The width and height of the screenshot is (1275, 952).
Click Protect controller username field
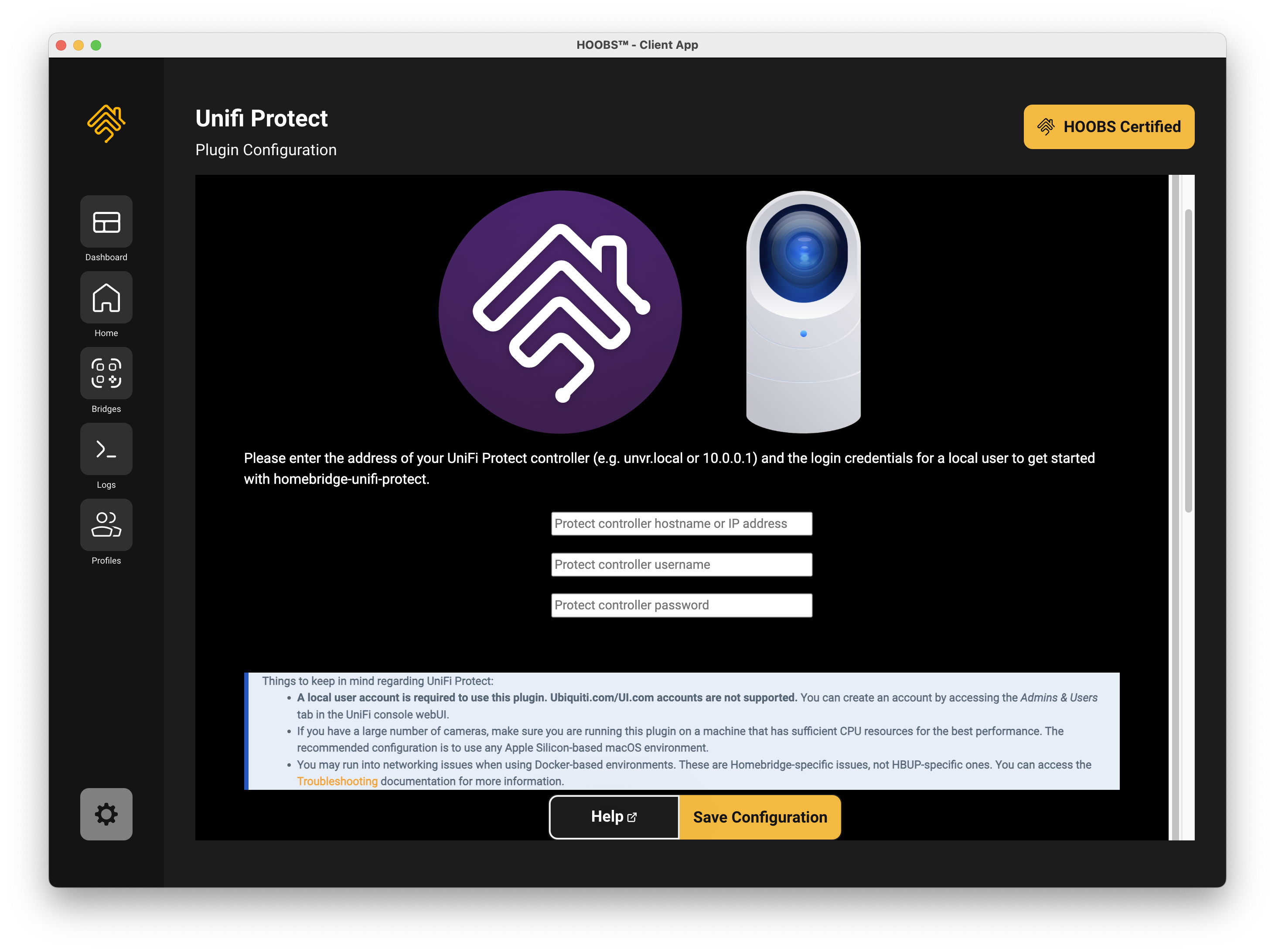[682, 564]
